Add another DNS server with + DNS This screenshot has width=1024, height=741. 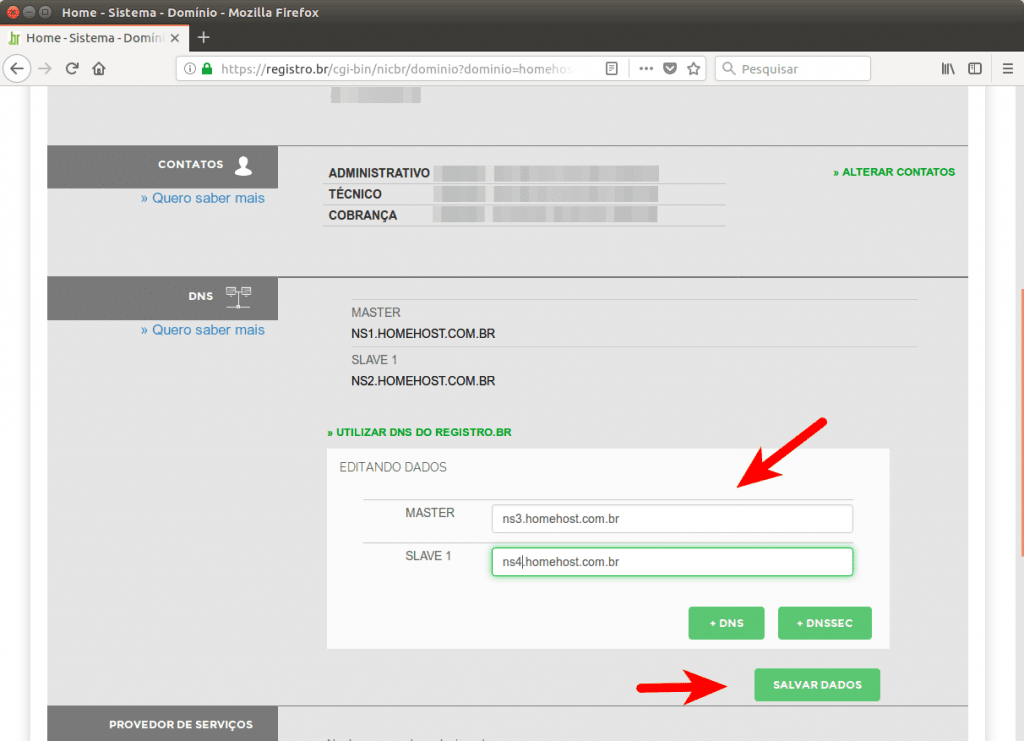tap(726, 623)
